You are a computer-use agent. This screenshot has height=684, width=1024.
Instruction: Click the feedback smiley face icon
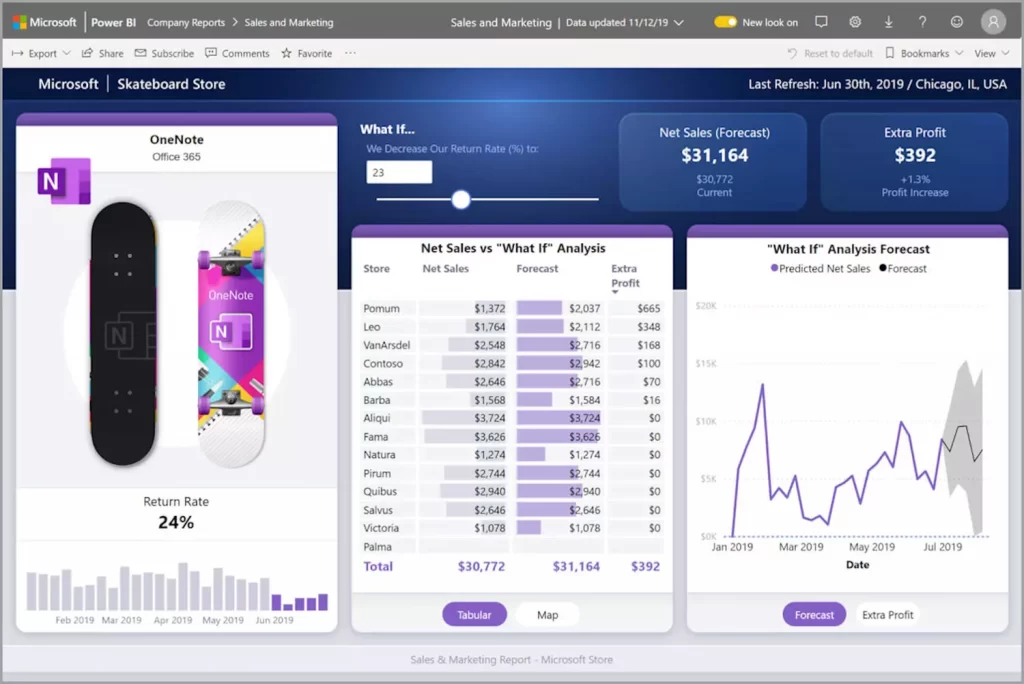(x=956, y=22)
